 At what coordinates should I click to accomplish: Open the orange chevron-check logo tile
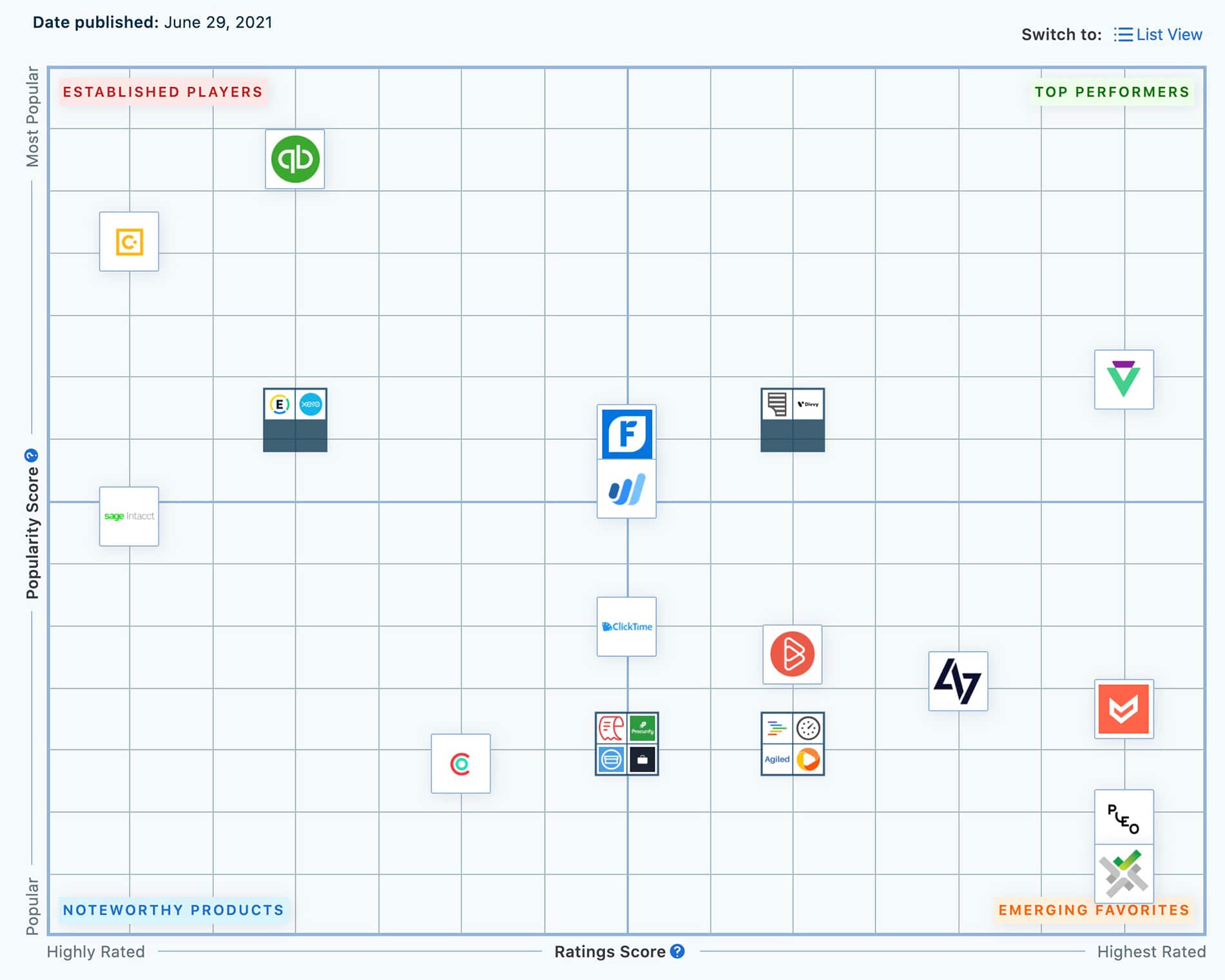(1124, 709)
